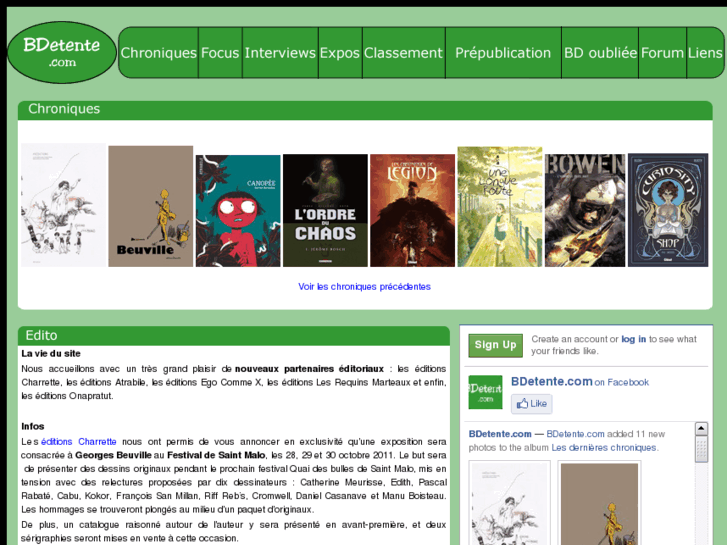Open the brown Beuville photo in Facebook feed
The height and width of the screenshot is (545, 727).
599,503
